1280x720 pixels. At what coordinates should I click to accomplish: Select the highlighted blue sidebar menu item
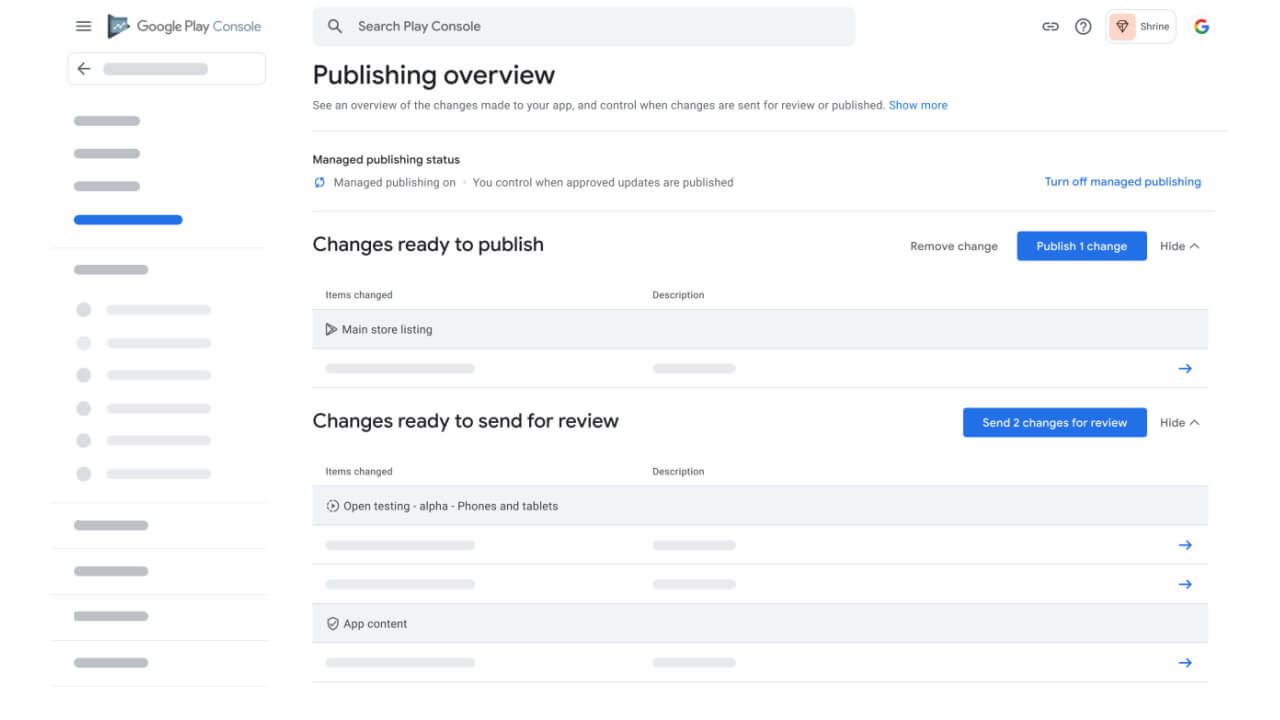[128, 220]
